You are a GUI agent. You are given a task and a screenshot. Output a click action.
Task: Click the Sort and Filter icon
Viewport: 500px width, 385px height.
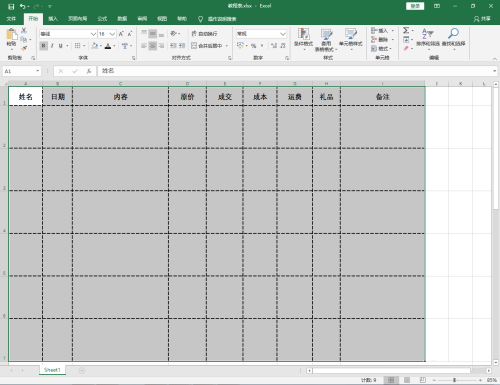click(427, 33)
